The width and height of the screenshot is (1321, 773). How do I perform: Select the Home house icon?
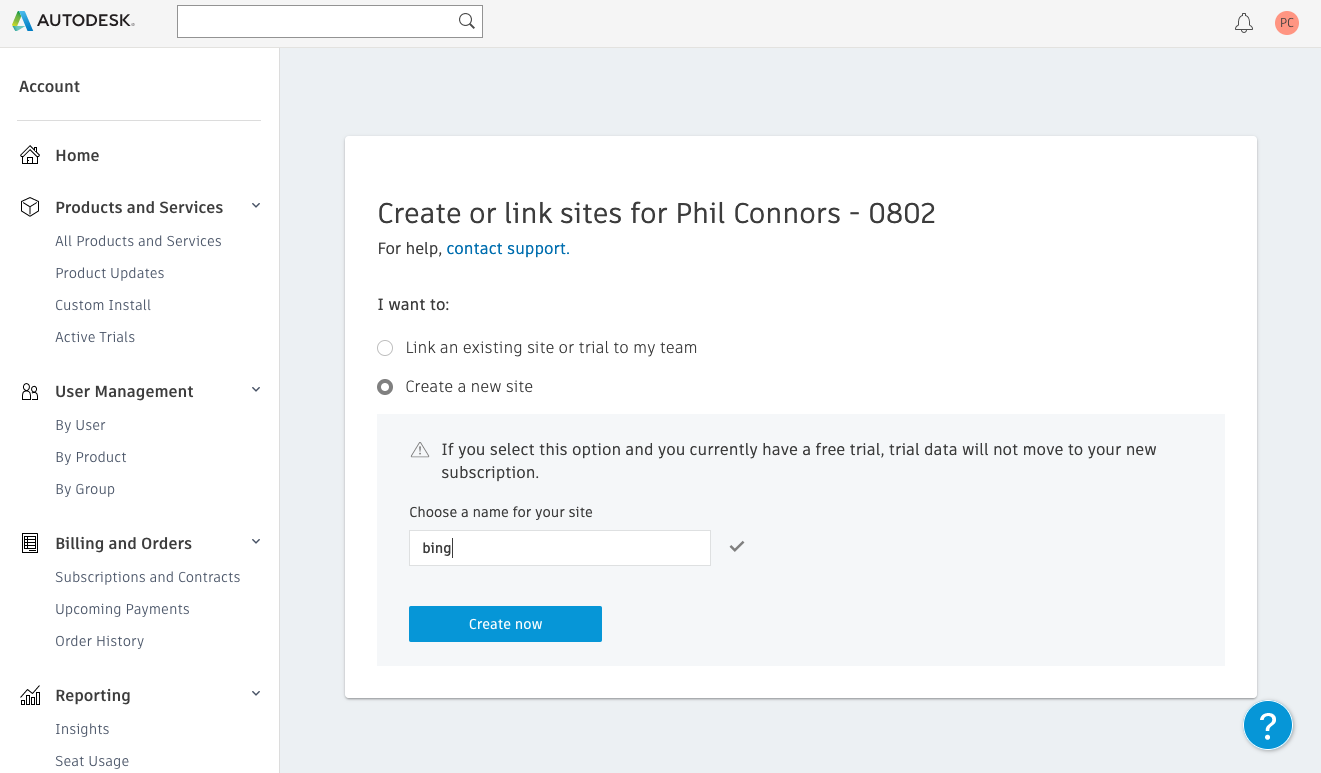click(x=31, y=153)
